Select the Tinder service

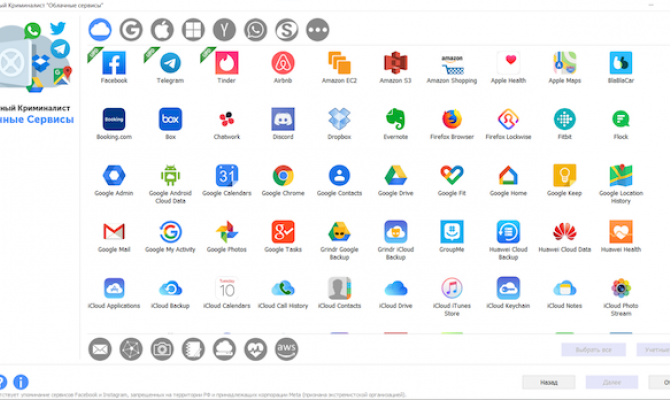click(x=226, y=63)
